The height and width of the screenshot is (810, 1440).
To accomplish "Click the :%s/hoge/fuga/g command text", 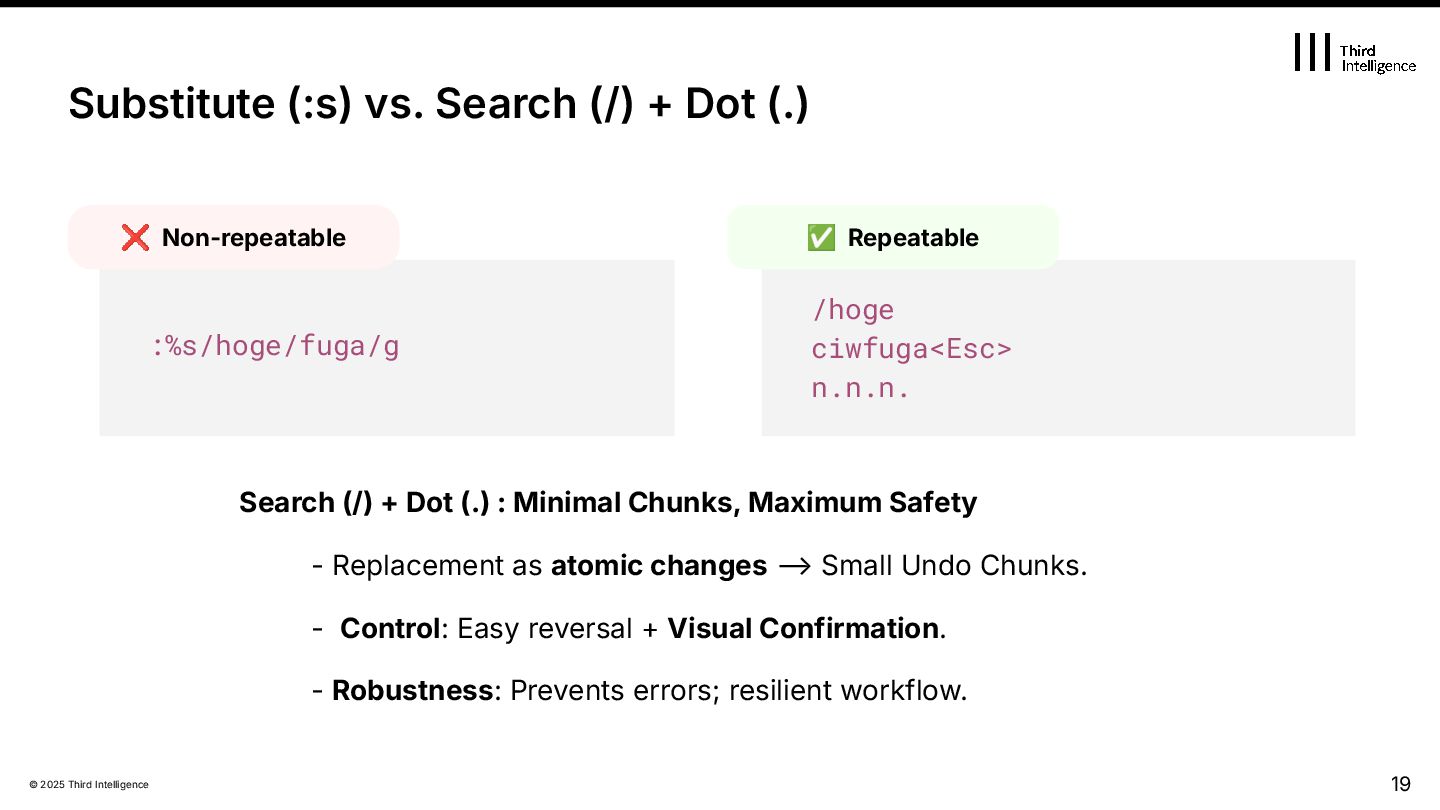I will coord(275,347).
